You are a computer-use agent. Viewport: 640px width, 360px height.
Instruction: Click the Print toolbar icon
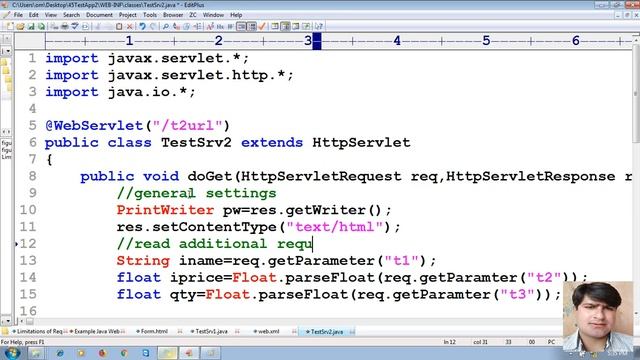pos(65,27)
